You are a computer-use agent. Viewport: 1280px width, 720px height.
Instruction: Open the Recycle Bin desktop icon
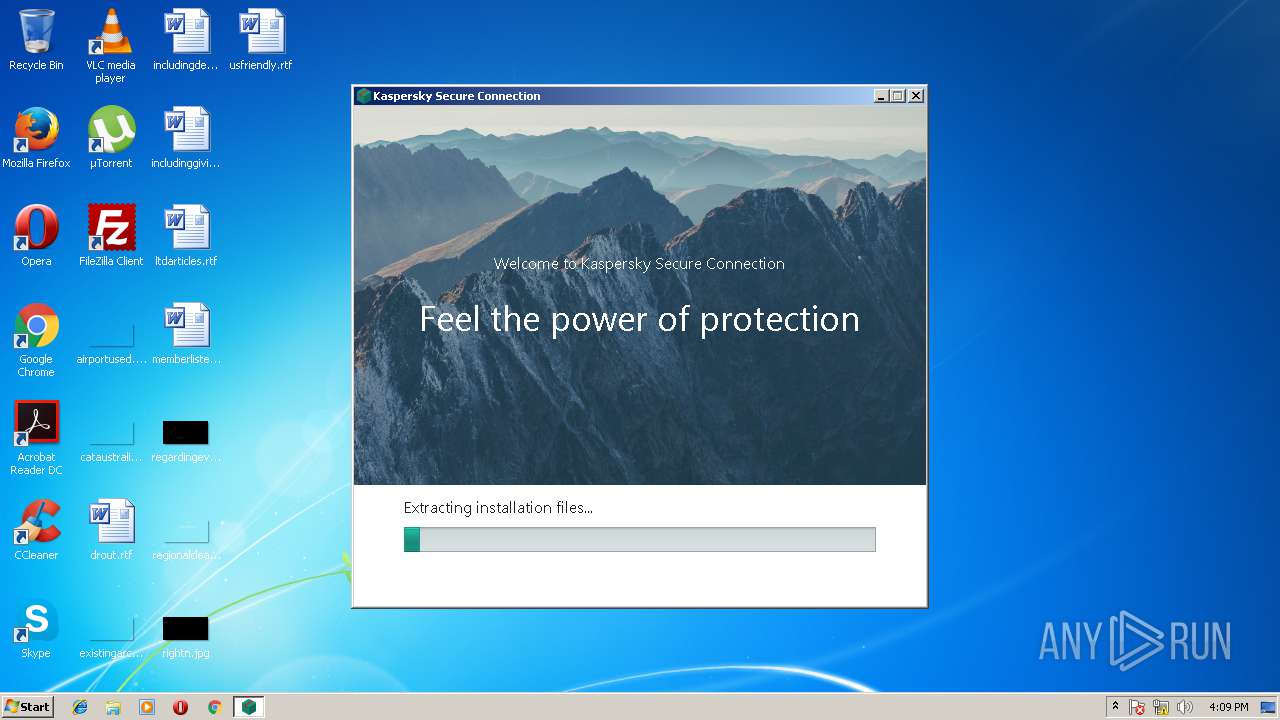pos(36,40)
